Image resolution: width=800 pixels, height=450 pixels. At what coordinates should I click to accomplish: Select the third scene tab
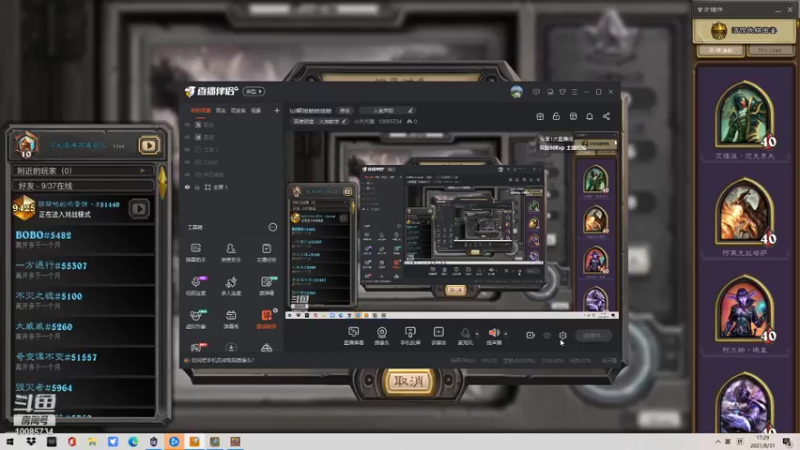[x=238, y=110]
